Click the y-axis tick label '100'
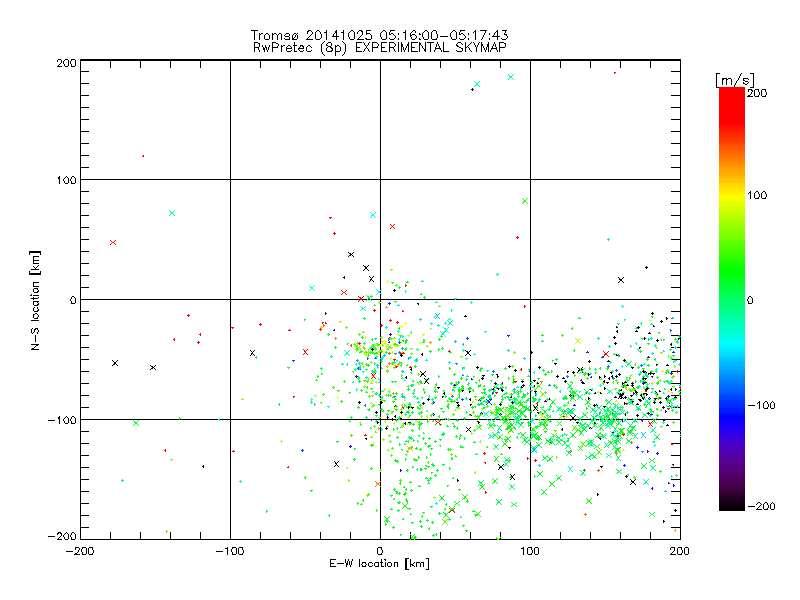 66,180
